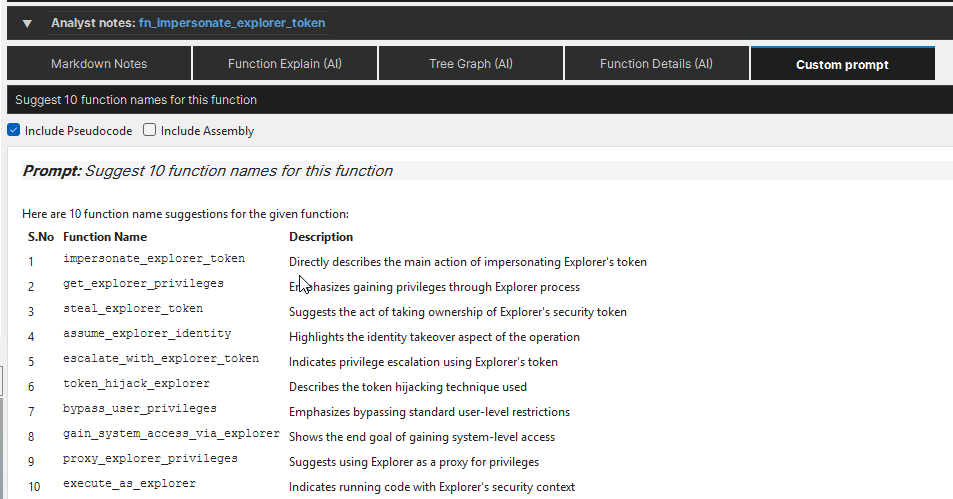Click token_hijack_explorer function name
The image size is (953, 499).
(136, 383)
